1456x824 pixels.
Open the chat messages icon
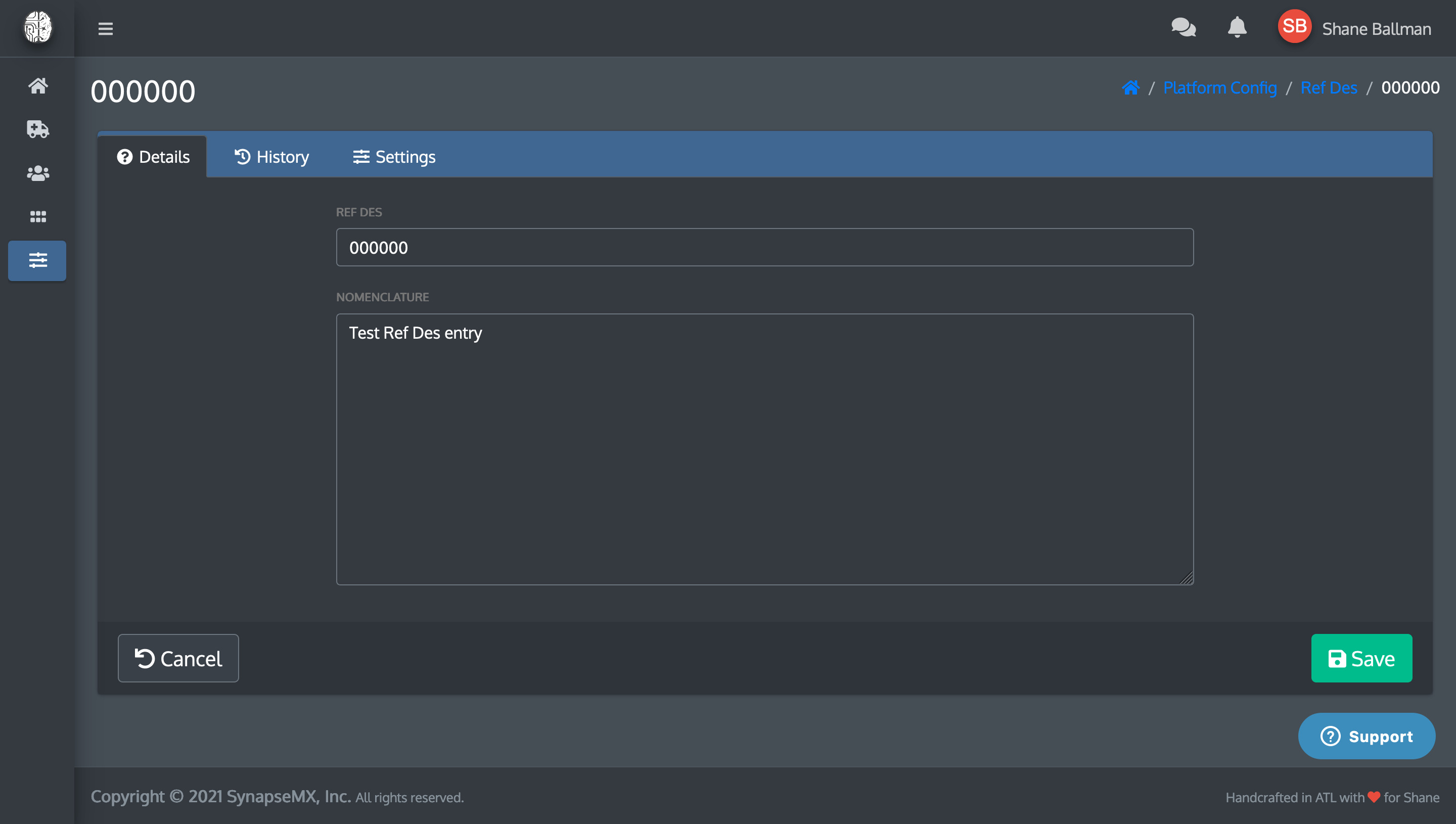1182,27
